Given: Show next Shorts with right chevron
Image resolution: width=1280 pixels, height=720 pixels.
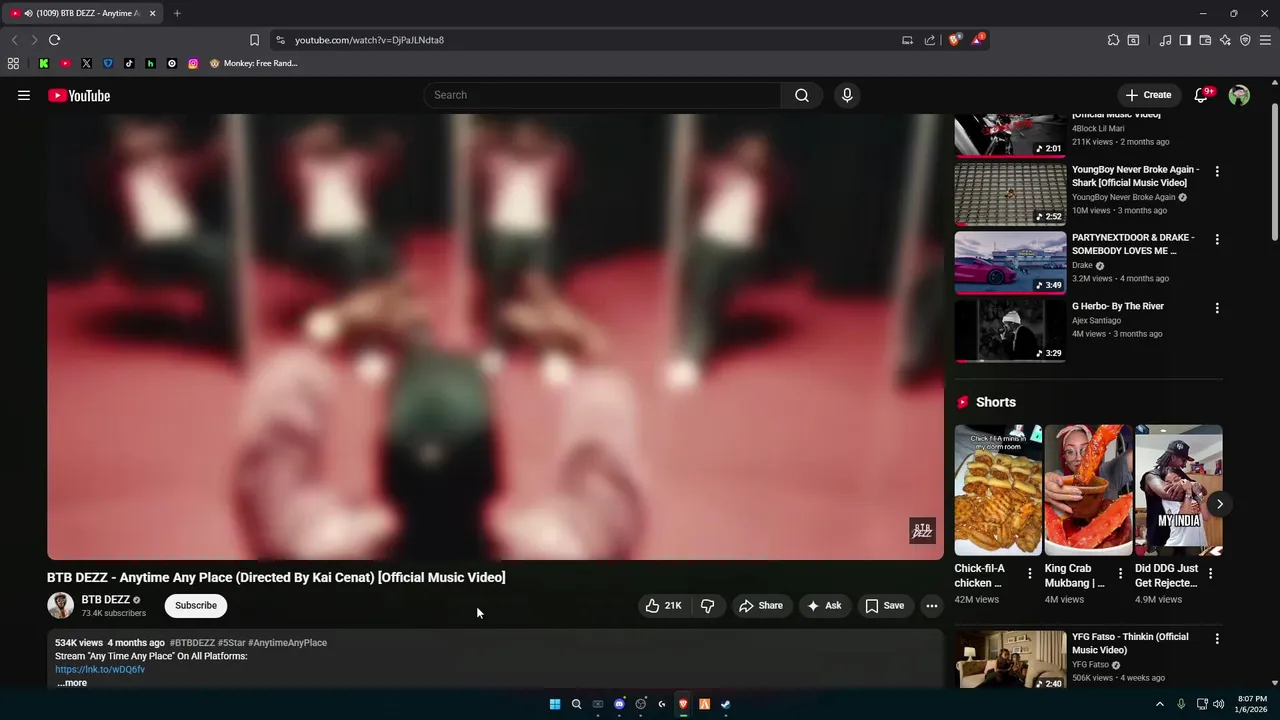Looking at the screenshot, I should click(x=1219, y=504).
